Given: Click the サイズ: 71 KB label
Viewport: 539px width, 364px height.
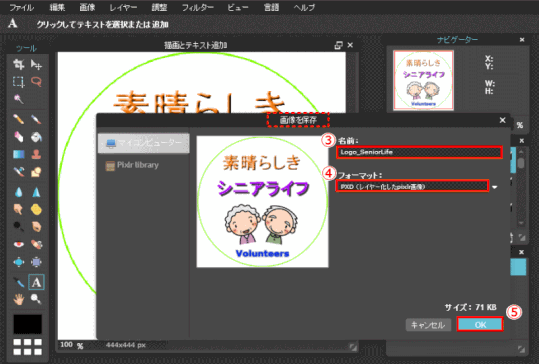Looking at the screenshot, I should [x=470, y=307].
